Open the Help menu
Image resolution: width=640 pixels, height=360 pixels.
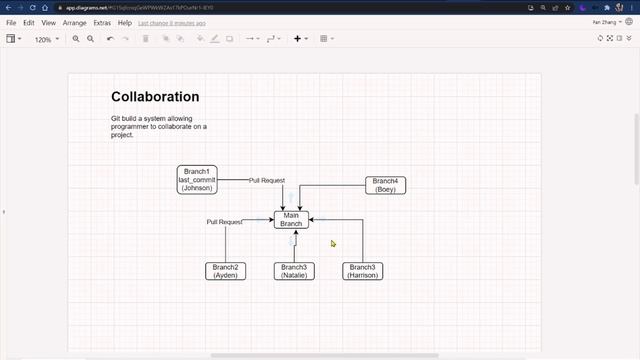(124, 23)
